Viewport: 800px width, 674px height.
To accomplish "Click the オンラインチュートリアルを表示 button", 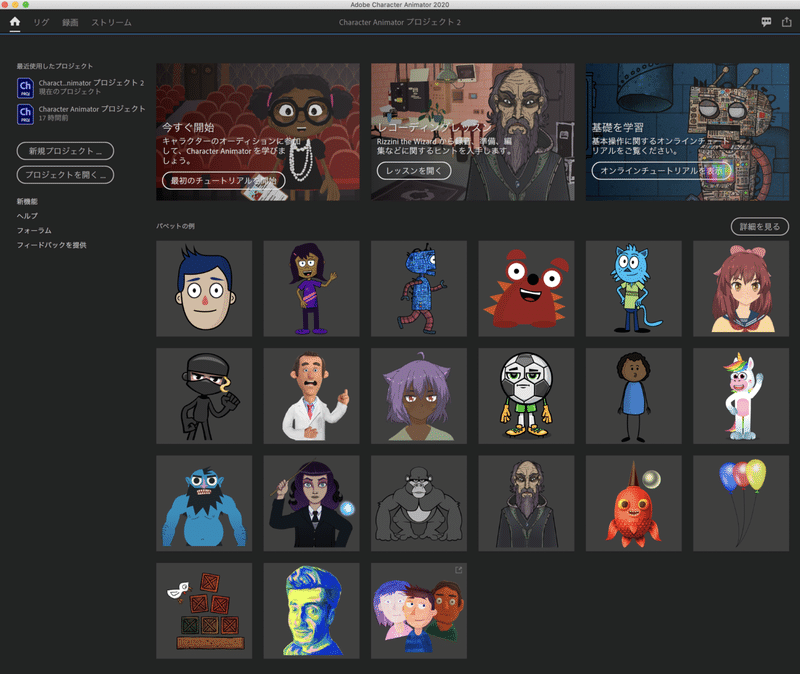I will 661,170.
